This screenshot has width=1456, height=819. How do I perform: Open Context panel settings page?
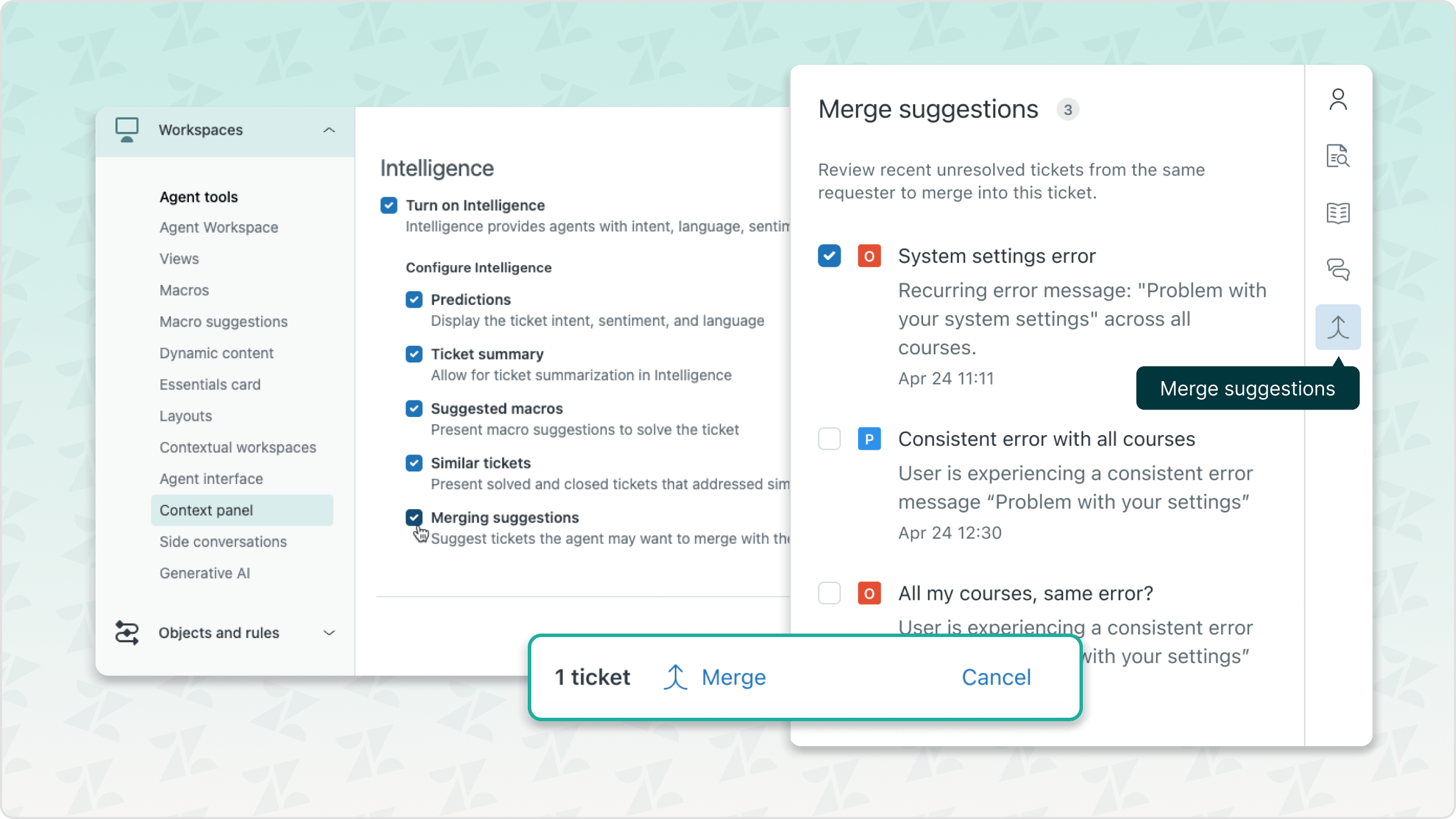[x=205, y=510]
